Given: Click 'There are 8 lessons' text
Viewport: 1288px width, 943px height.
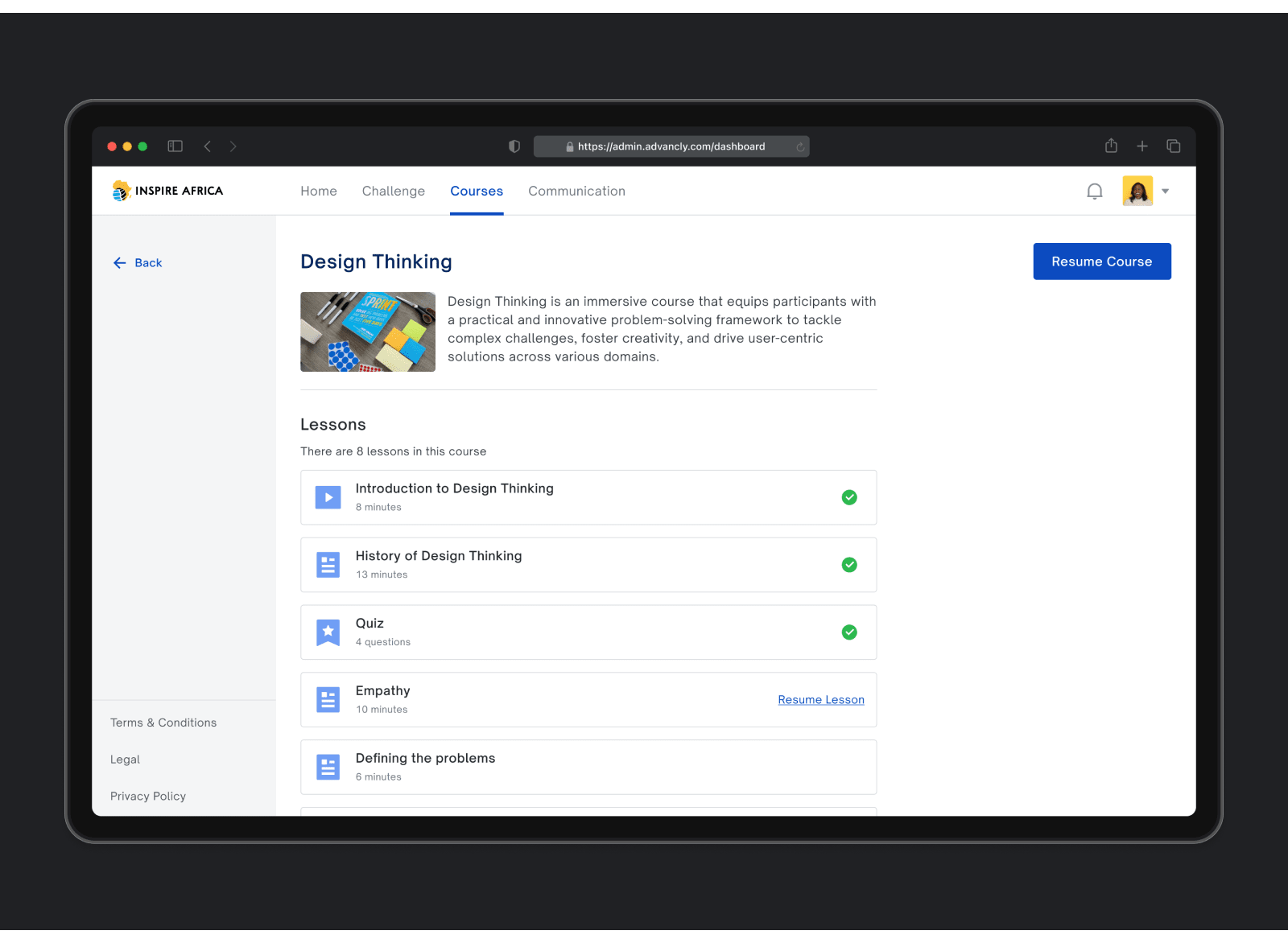Looking at the screenshot, I should pos(394,451).
